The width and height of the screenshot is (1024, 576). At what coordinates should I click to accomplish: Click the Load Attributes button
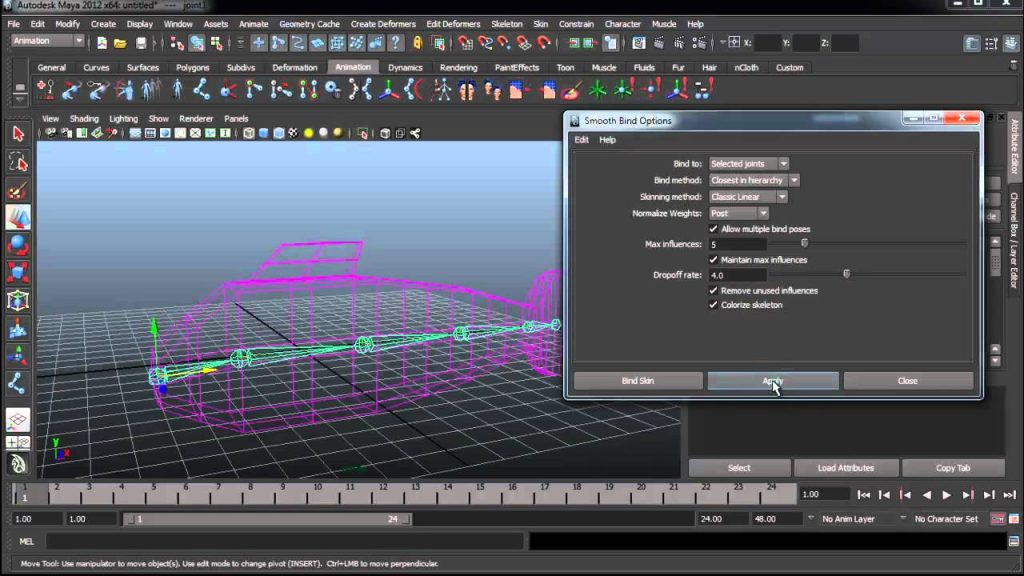click(x=846, y=468)
